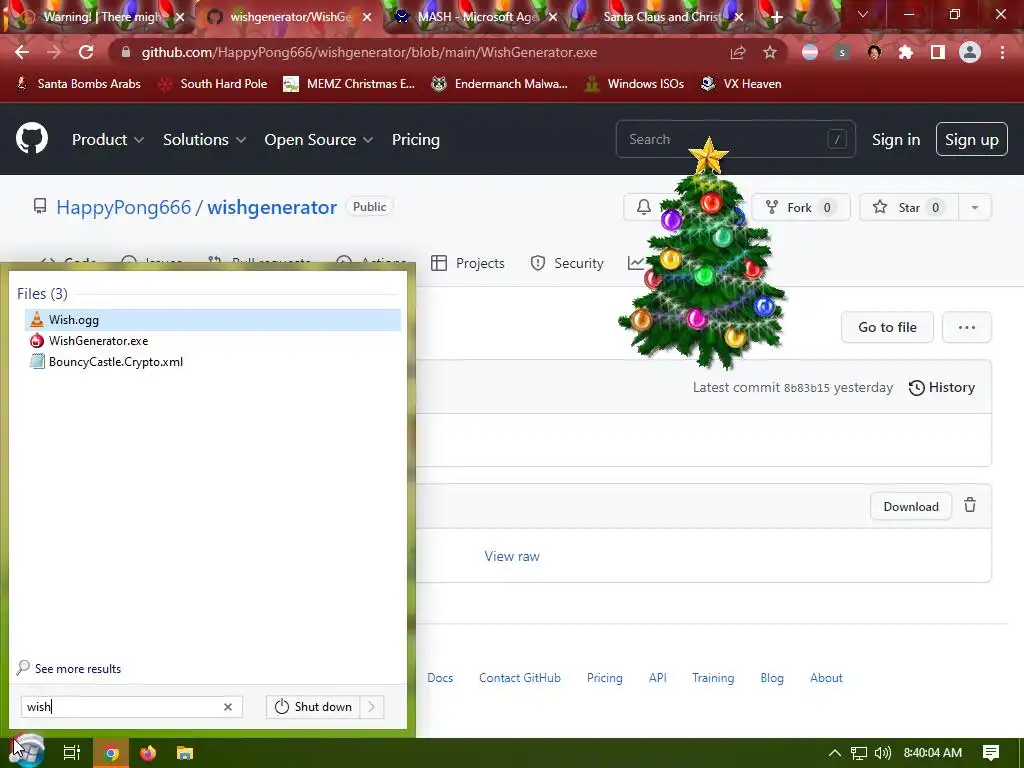Open BouncyCastle.Crypto.xml search result

pyautogui.click(x=213, y=362)
